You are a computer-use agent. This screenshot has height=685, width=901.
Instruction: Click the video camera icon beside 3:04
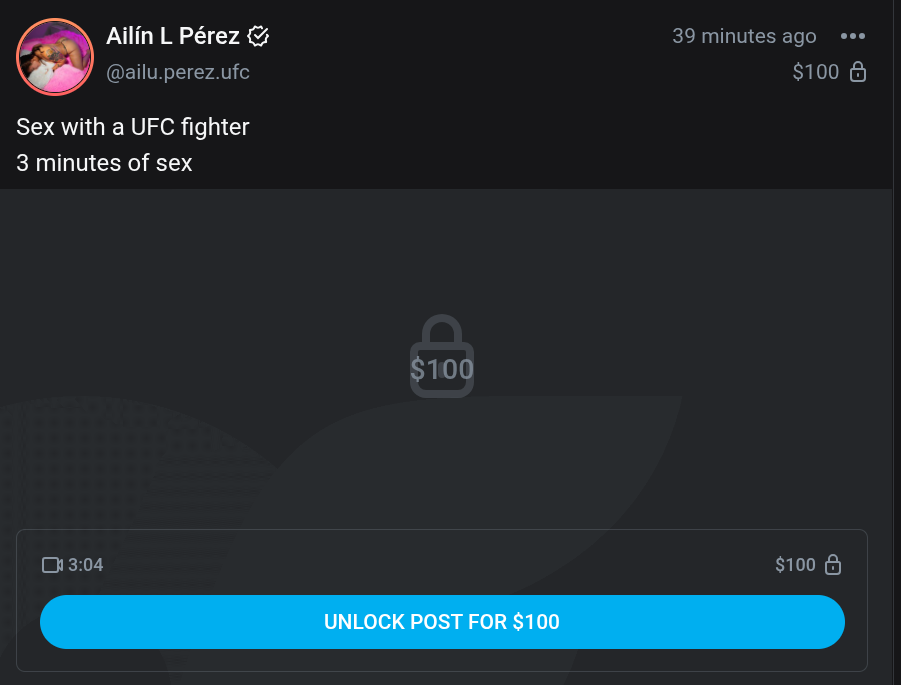coord(52,565)
